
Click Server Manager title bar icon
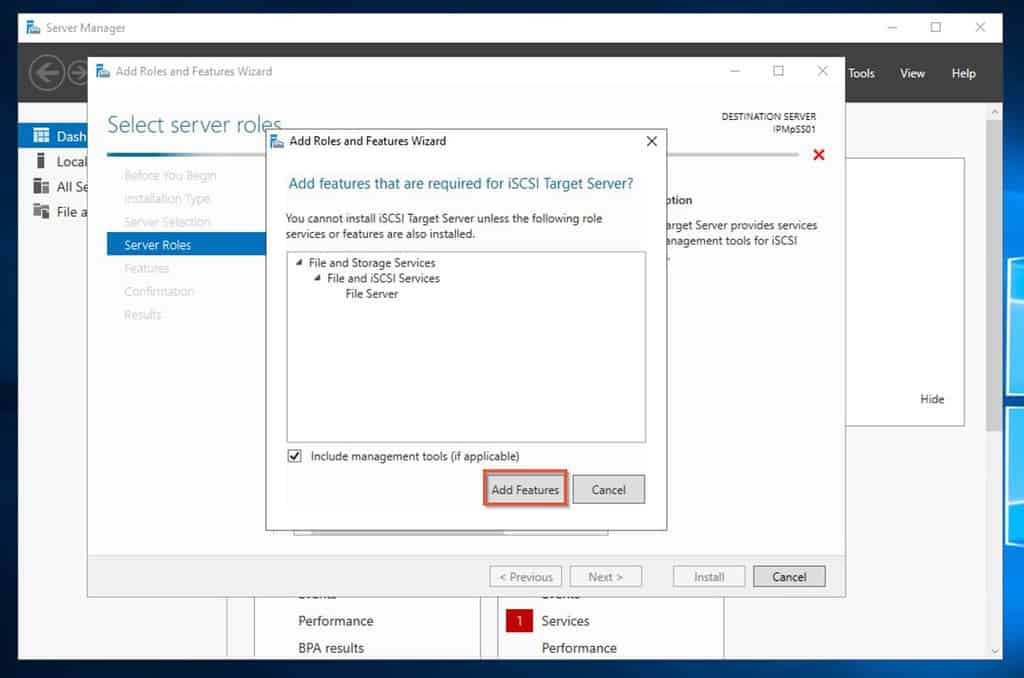[x=33, y=27]
